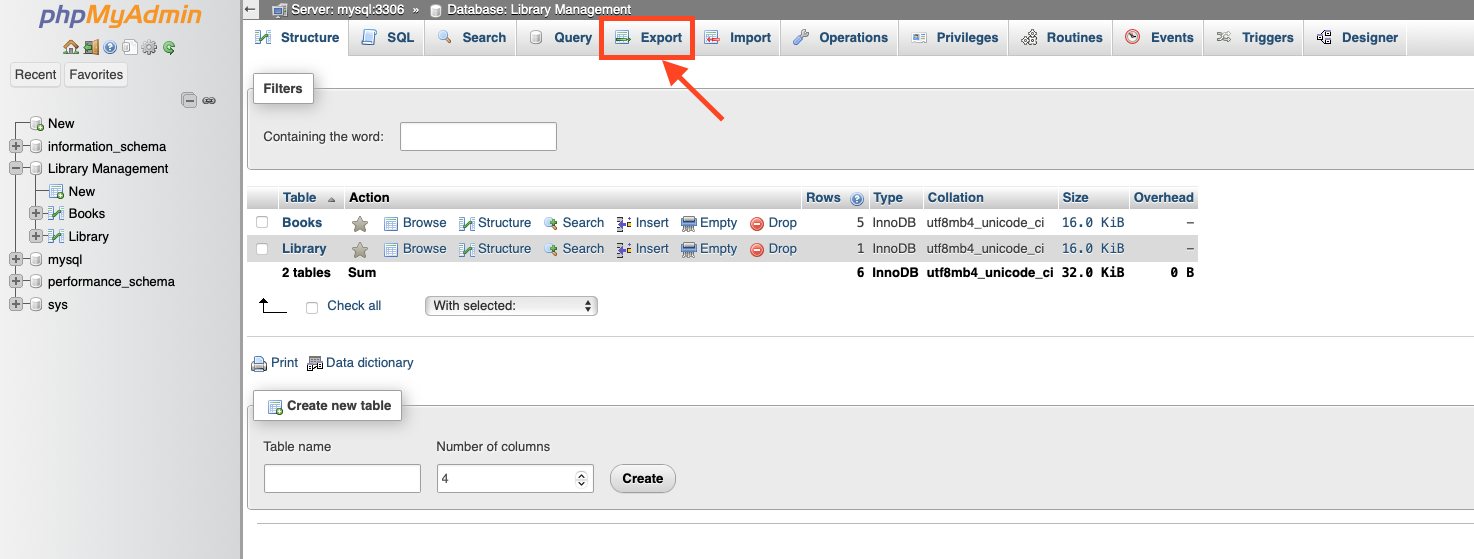
Task: Empty the Library table
Action: click(x=709, y=249)
